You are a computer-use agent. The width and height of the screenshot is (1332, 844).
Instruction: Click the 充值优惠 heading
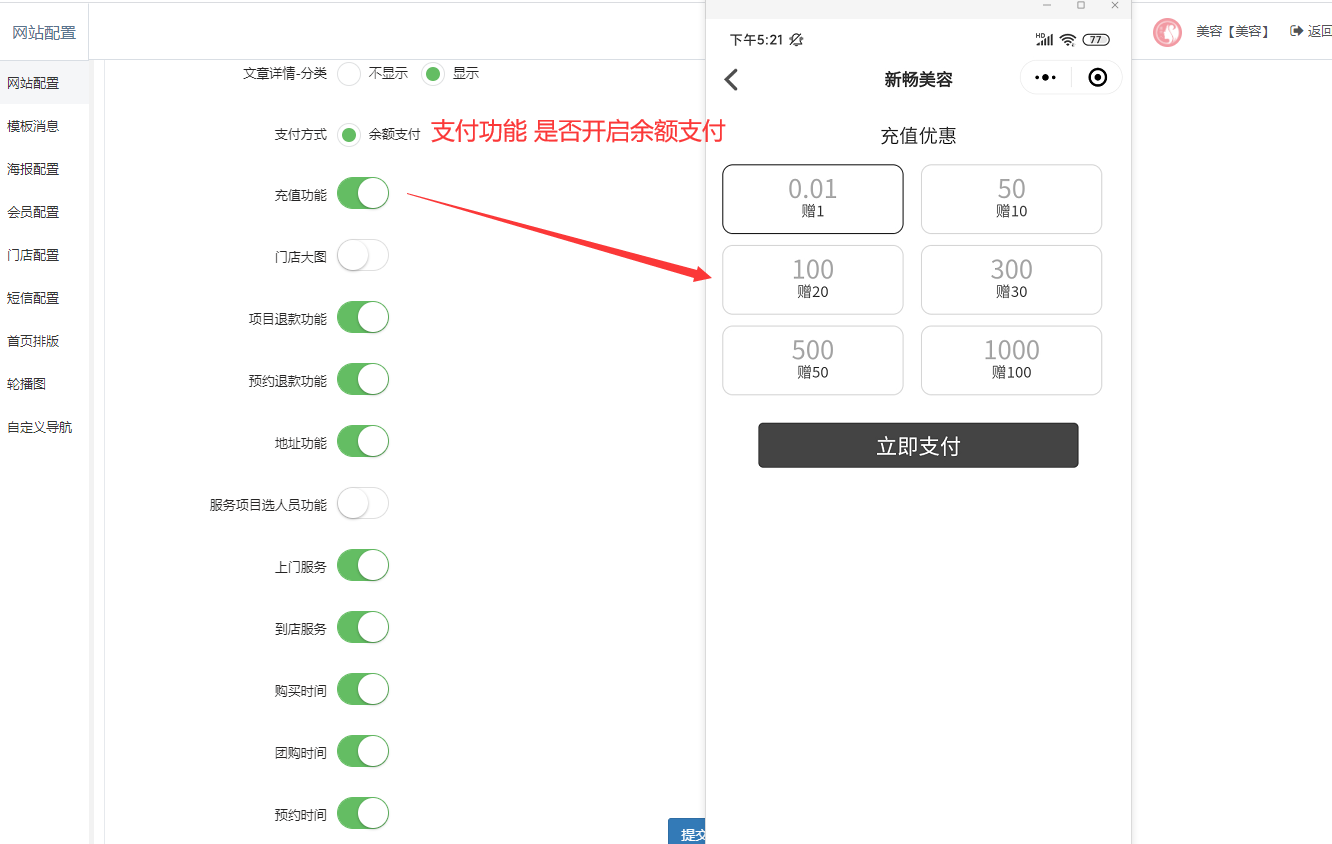pos(918,136)
